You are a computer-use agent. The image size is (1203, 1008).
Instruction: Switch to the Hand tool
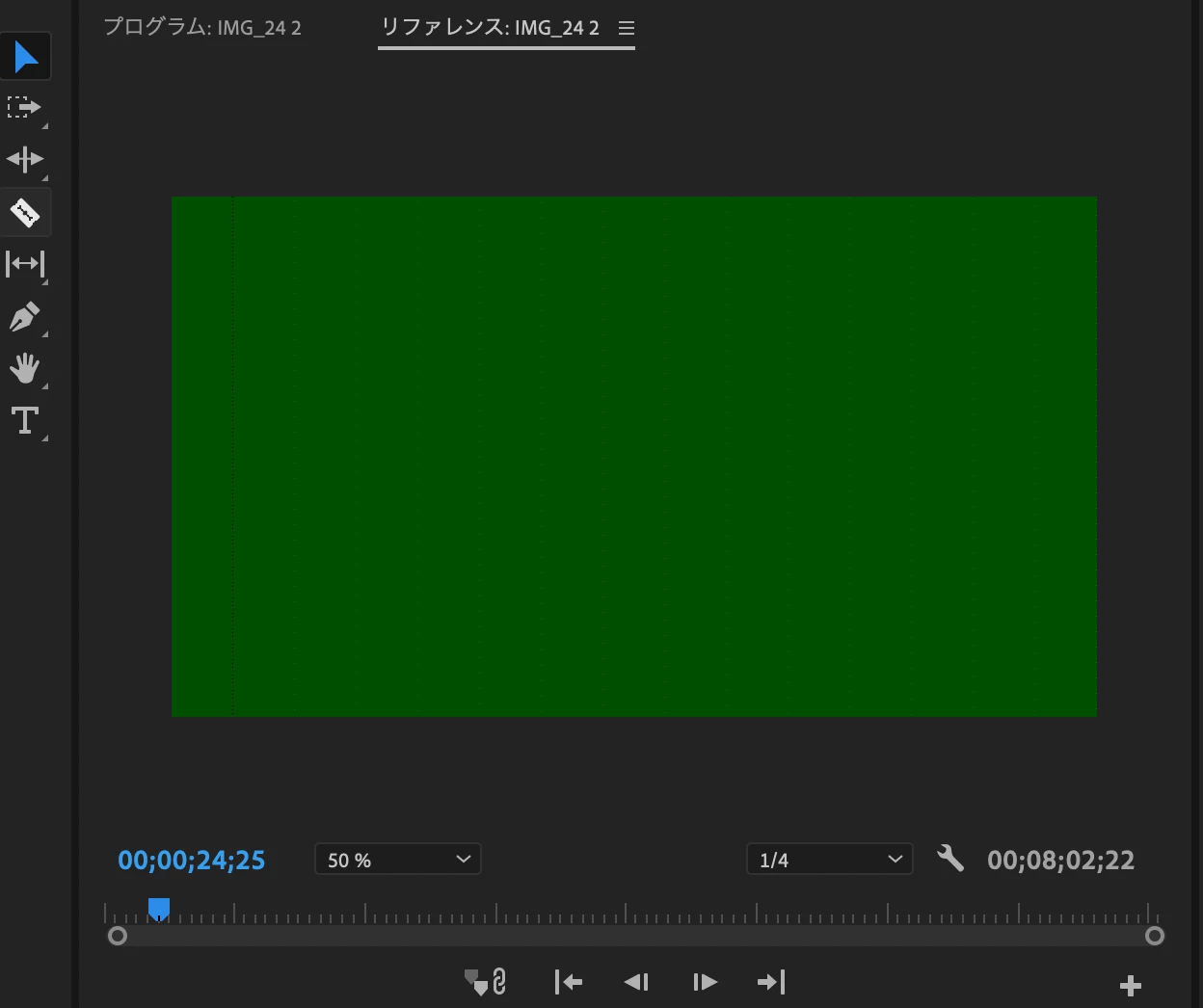tap(25, 368)
